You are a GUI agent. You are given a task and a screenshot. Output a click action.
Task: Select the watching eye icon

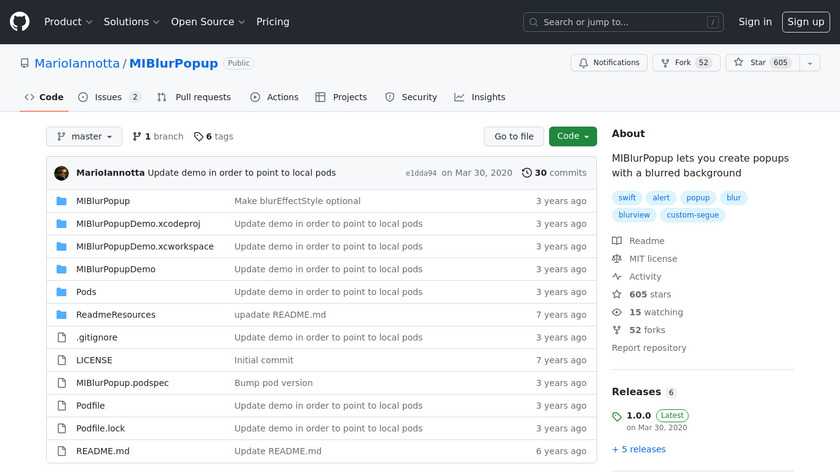617,312
